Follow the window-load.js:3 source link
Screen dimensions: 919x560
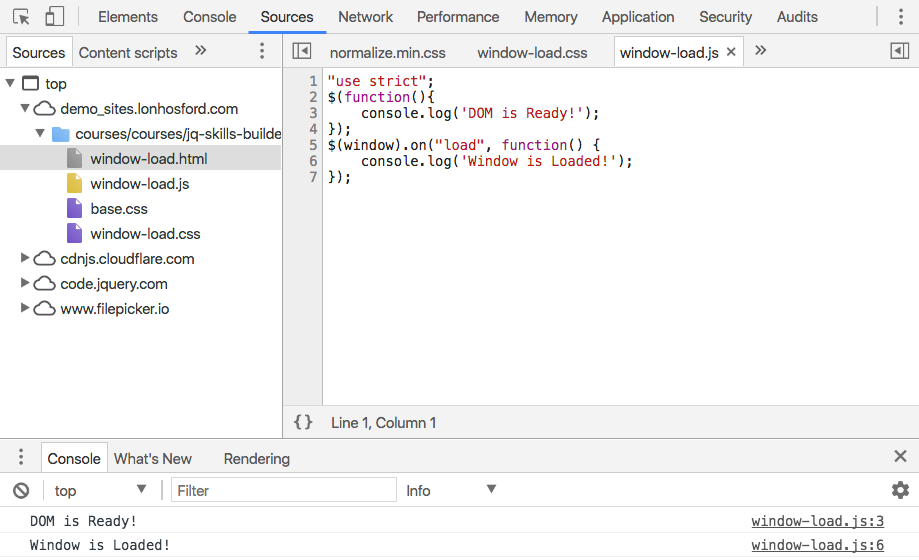[x=818, y=521]
